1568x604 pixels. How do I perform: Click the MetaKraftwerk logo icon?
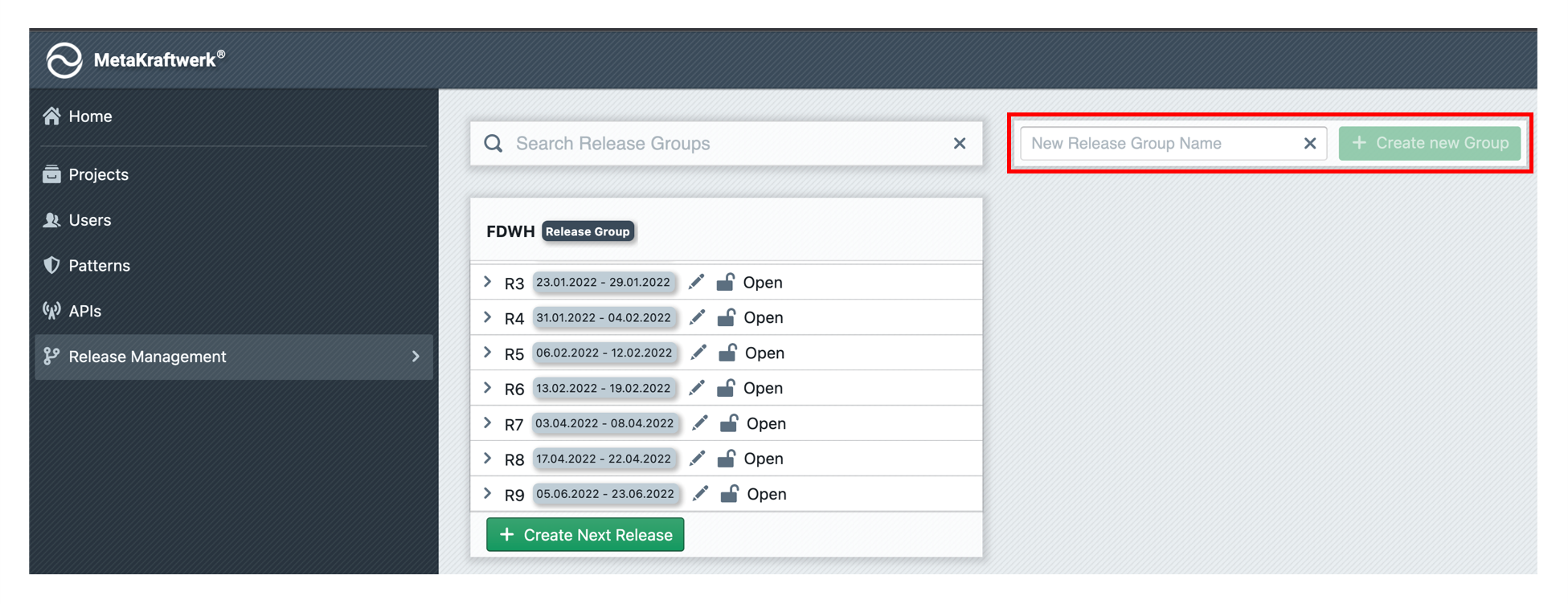tap(64, 60)
